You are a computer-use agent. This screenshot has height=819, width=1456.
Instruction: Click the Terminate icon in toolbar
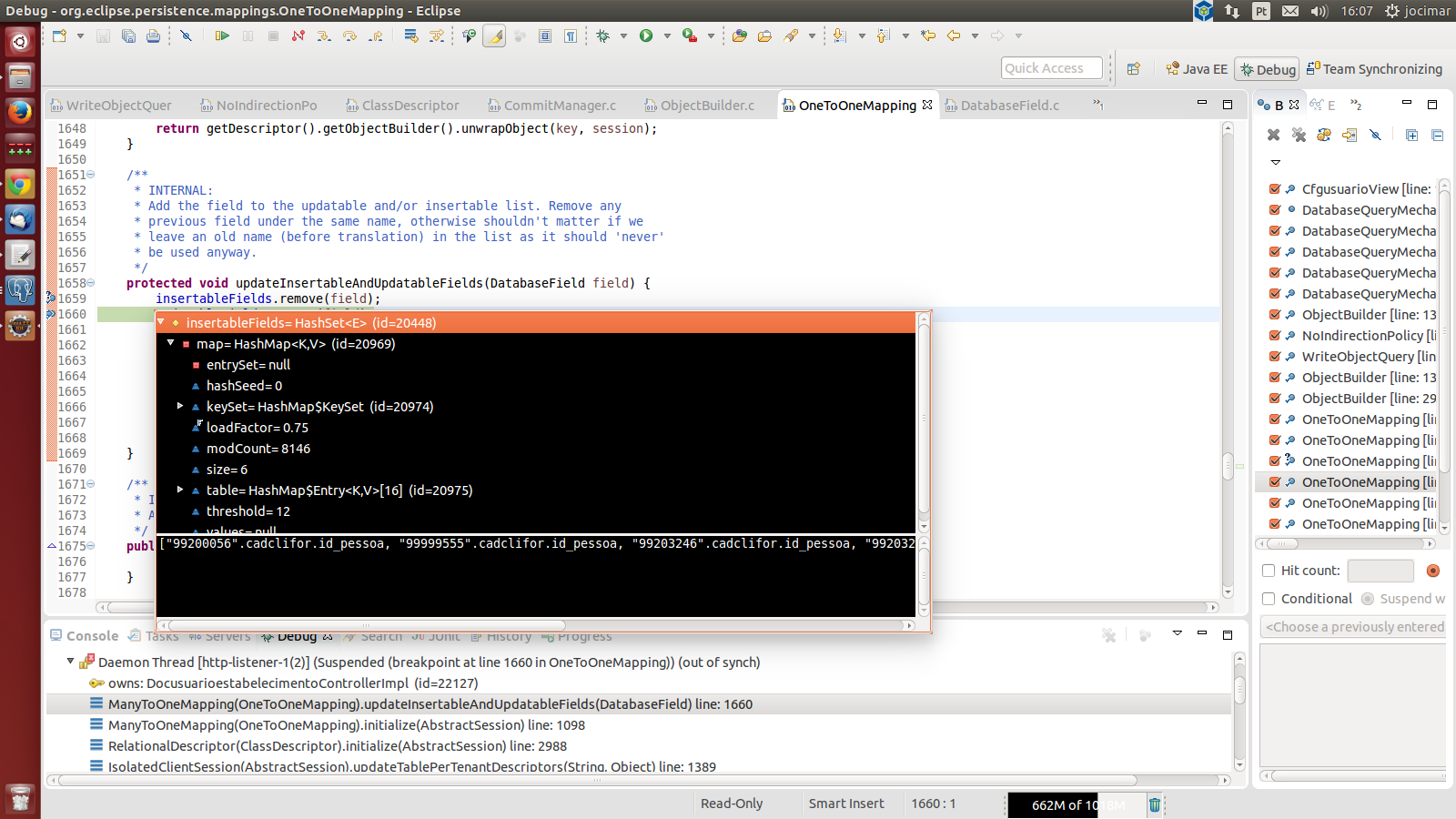point(273,36)
